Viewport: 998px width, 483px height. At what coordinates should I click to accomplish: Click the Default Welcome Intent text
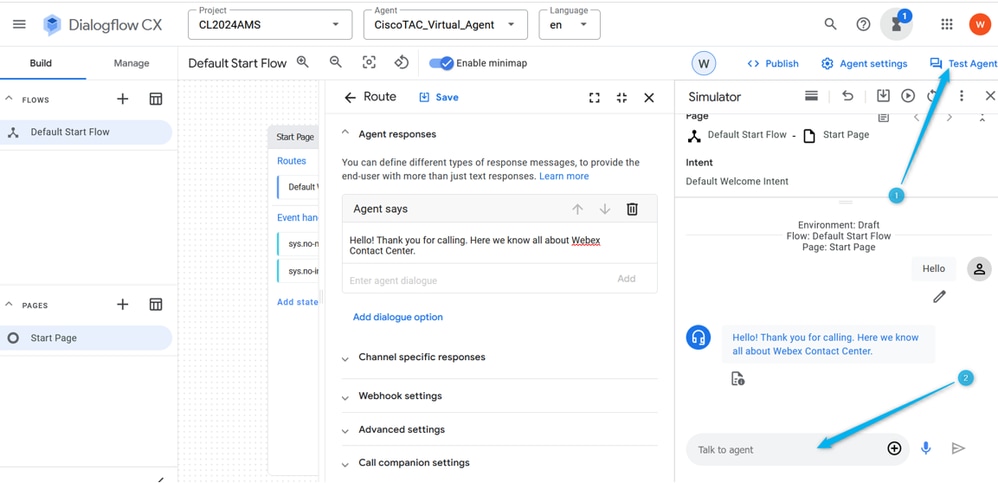[737, 181]
